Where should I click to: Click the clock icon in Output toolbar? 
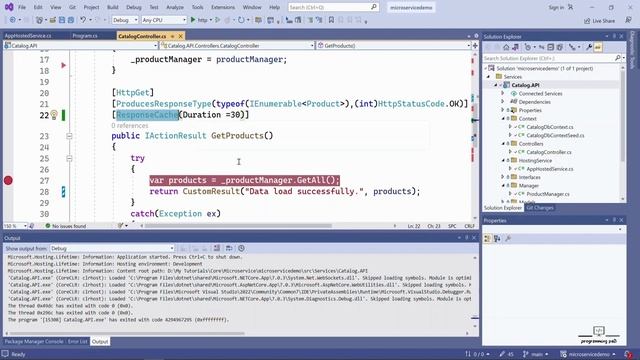[x=241, y=248]
